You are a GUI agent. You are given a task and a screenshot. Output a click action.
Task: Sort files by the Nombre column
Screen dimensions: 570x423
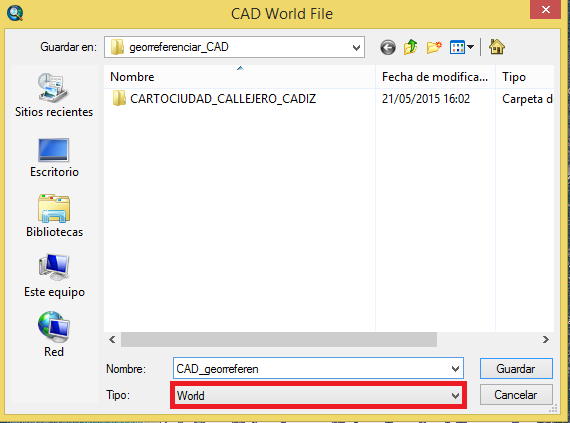240,77
